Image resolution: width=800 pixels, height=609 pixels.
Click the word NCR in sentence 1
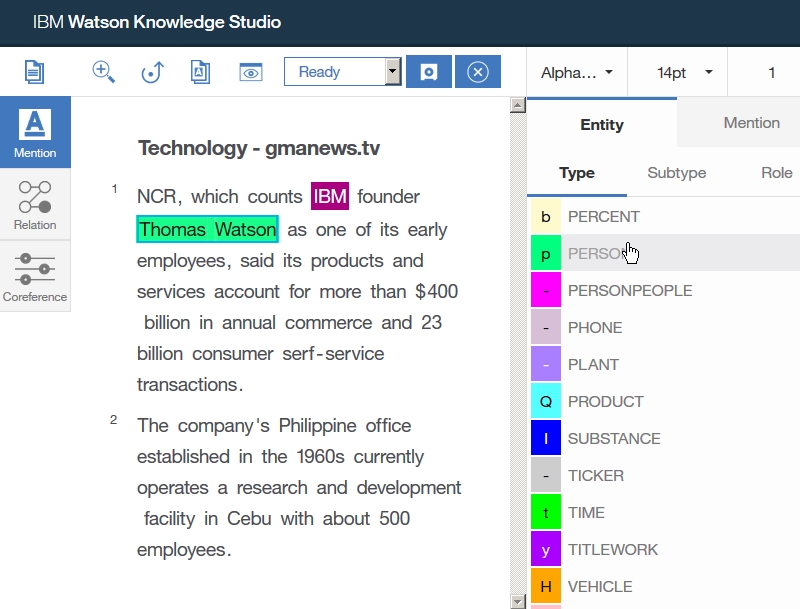159,196
